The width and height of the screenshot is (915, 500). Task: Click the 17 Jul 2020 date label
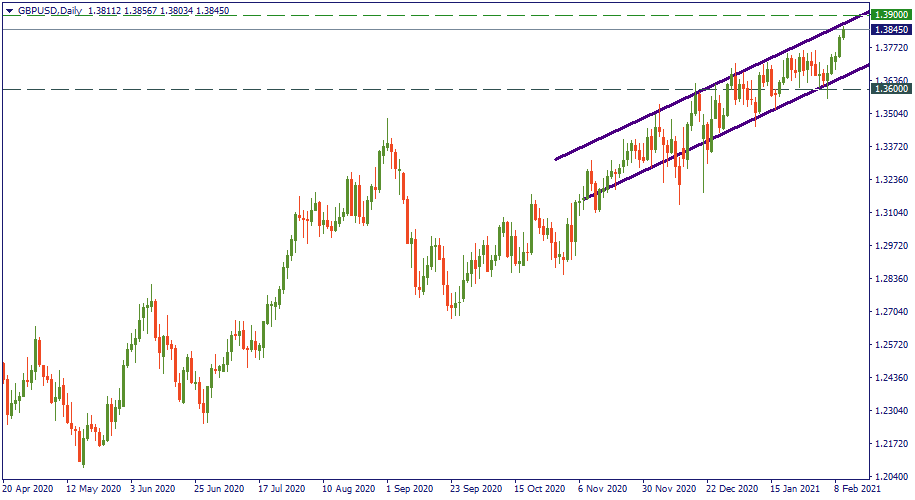pos(281,490)
